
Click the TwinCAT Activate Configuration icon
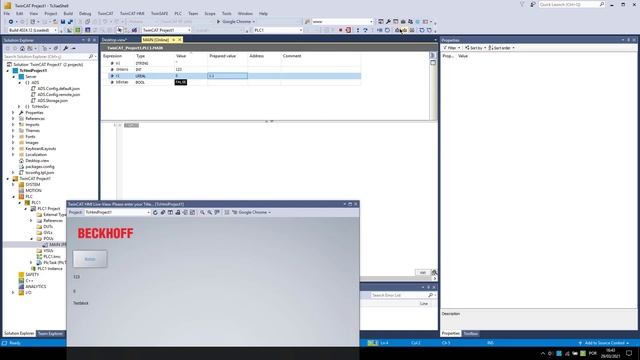tap(69, 30)
